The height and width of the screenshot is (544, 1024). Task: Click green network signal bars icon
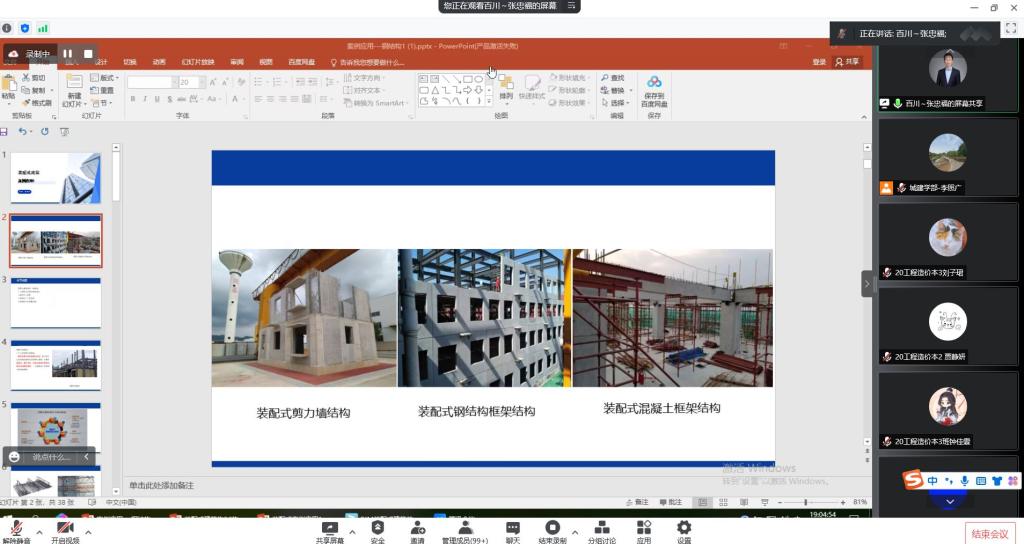point(42,28)
